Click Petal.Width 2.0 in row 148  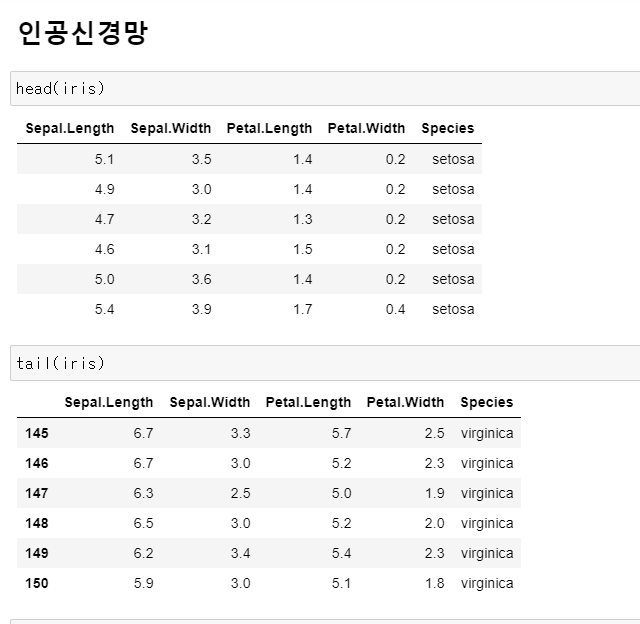point(434,523)
